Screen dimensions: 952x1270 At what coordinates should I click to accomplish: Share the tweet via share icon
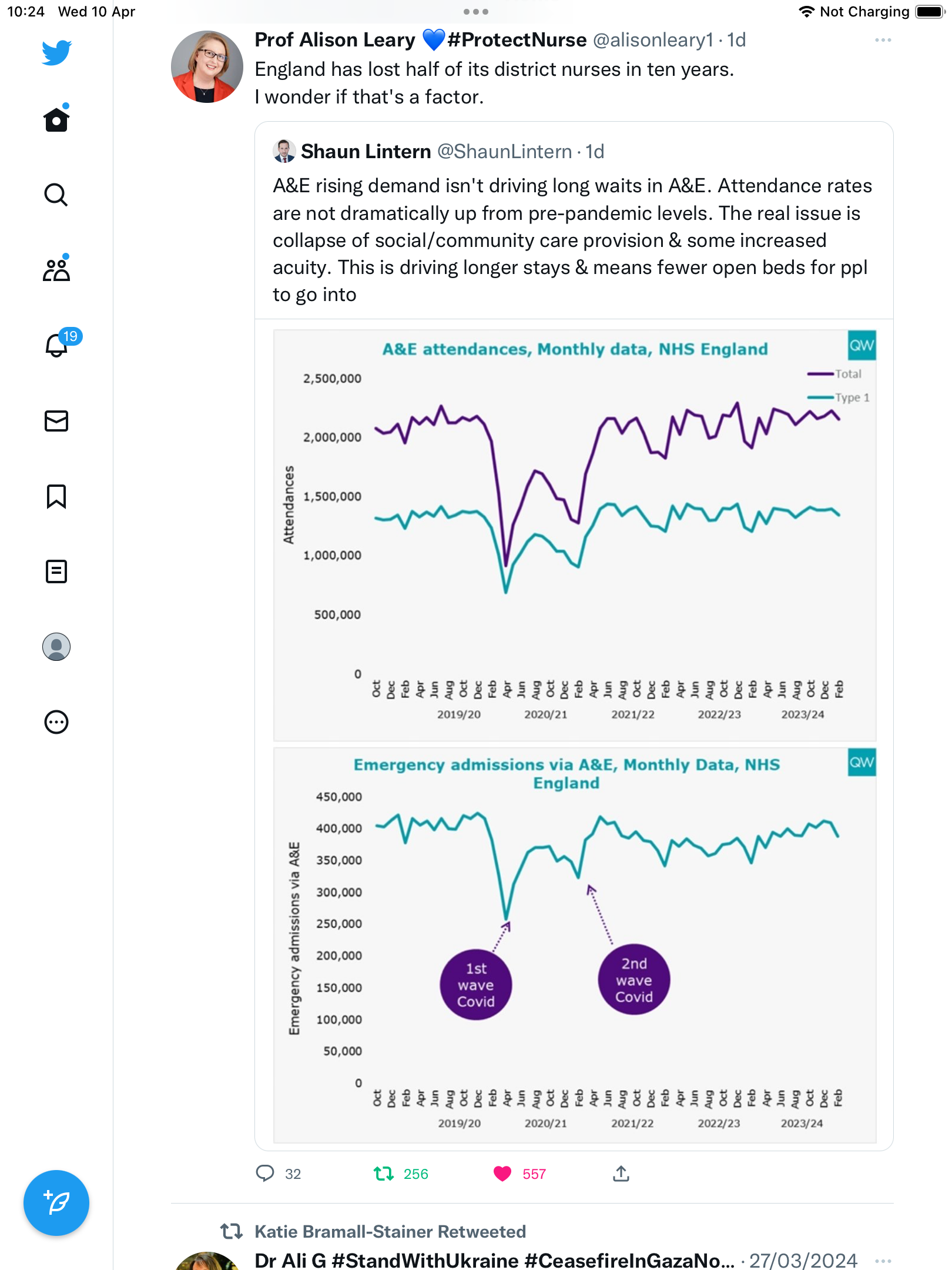pos(621,1174)
